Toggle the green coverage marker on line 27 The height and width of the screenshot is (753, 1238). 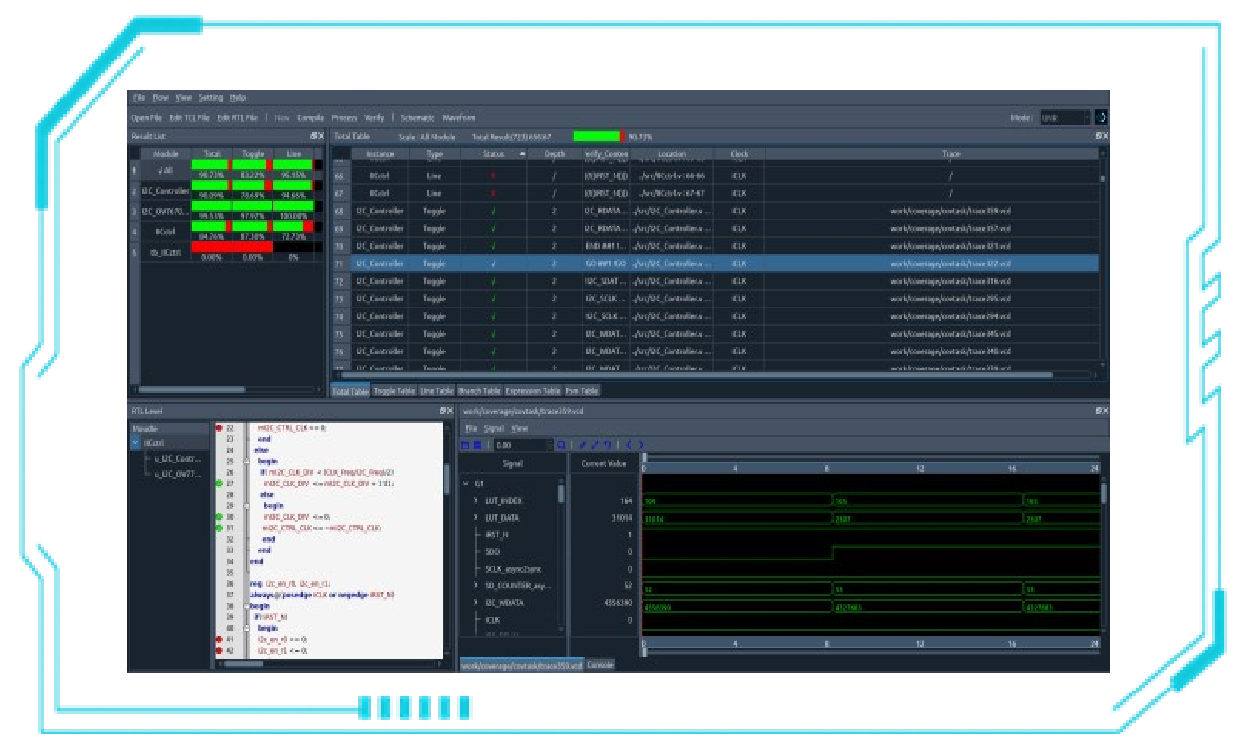(218, 483)
